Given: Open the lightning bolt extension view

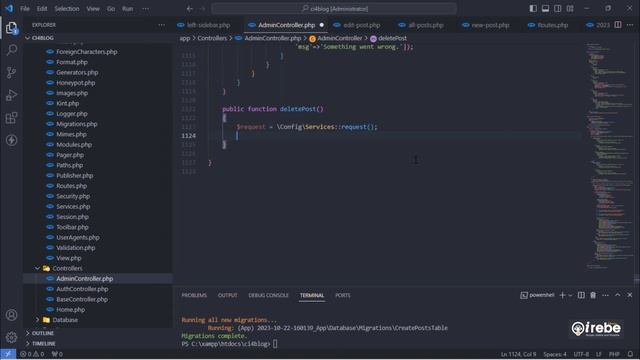Looking at the screenshot, I should click(x=11, y=140).
